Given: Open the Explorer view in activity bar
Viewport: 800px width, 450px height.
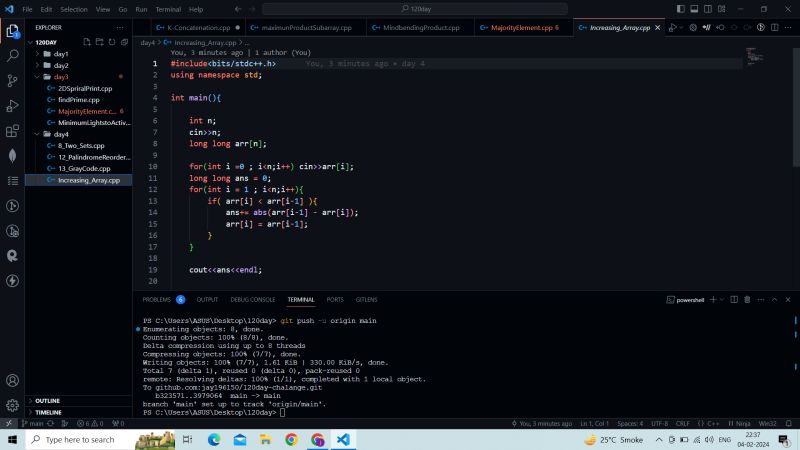Looking at the screenshot, I should click(x=12, y=31).
